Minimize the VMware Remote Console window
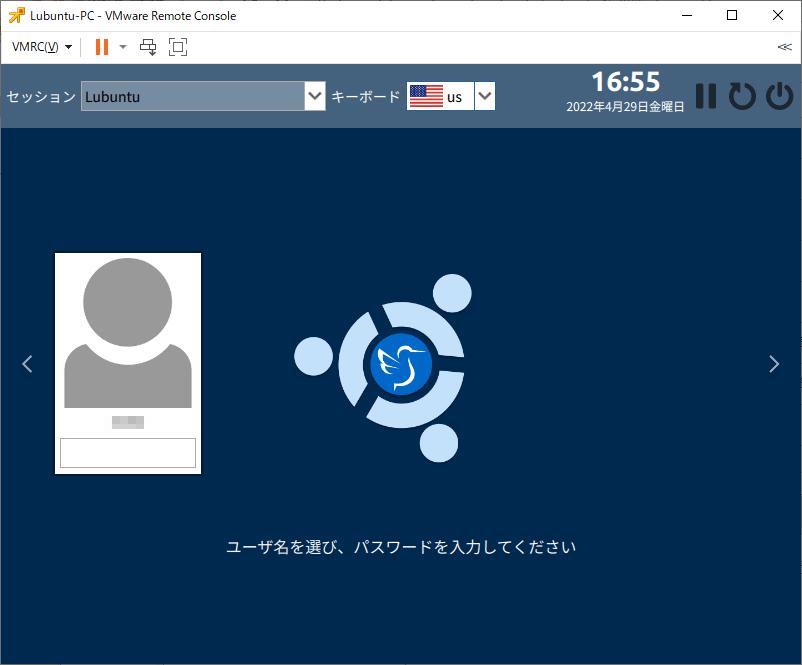 (x=687, y=15)
